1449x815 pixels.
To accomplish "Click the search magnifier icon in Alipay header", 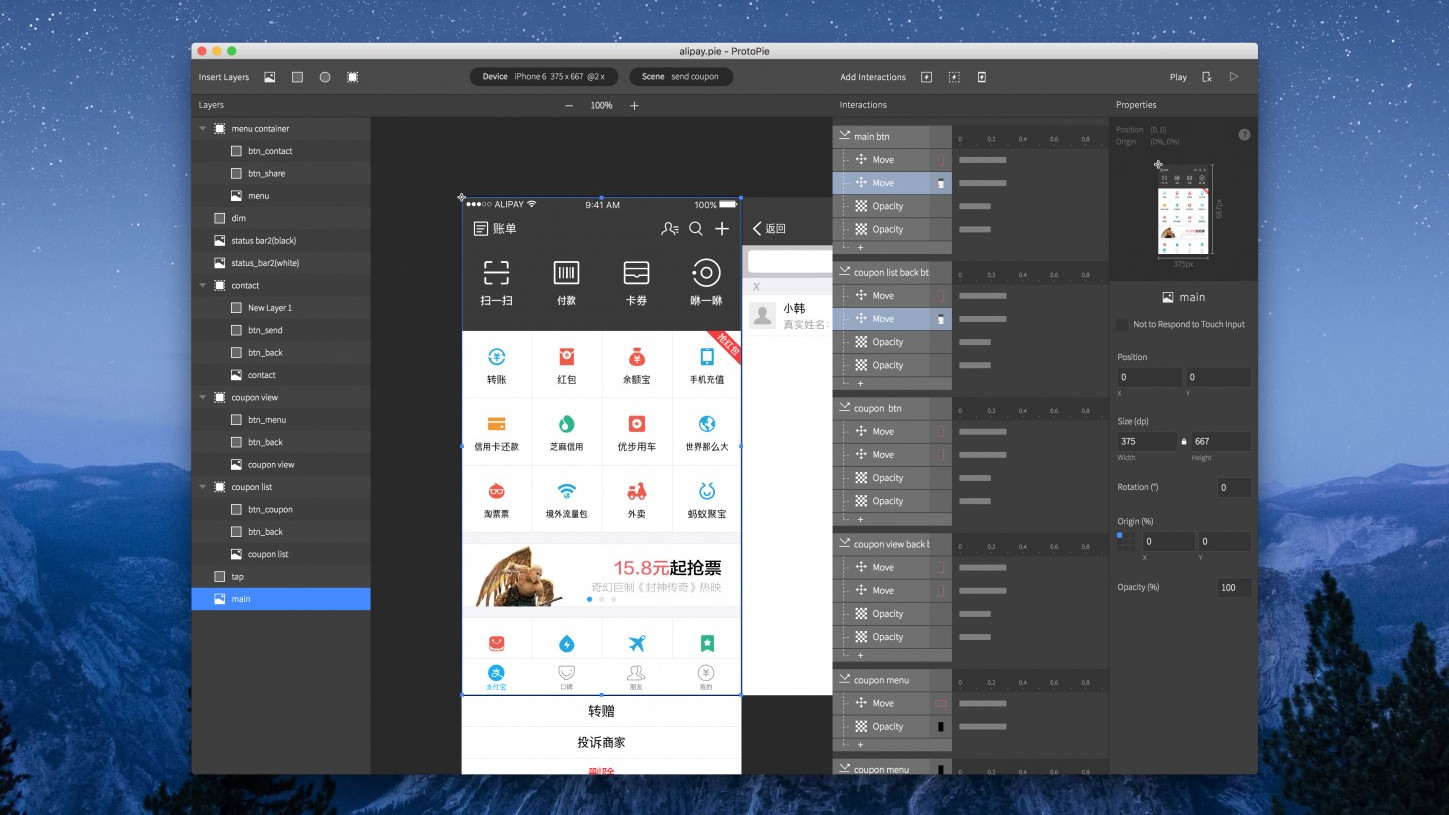I will coord(696,229).
